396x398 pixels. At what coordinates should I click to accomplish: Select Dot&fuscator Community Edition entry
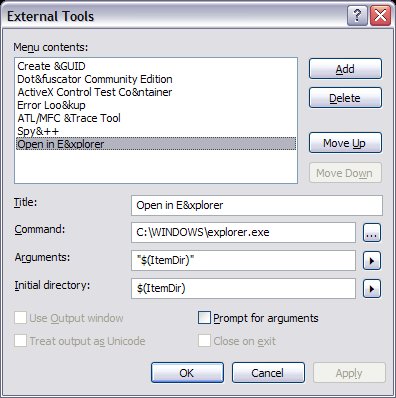156,79
